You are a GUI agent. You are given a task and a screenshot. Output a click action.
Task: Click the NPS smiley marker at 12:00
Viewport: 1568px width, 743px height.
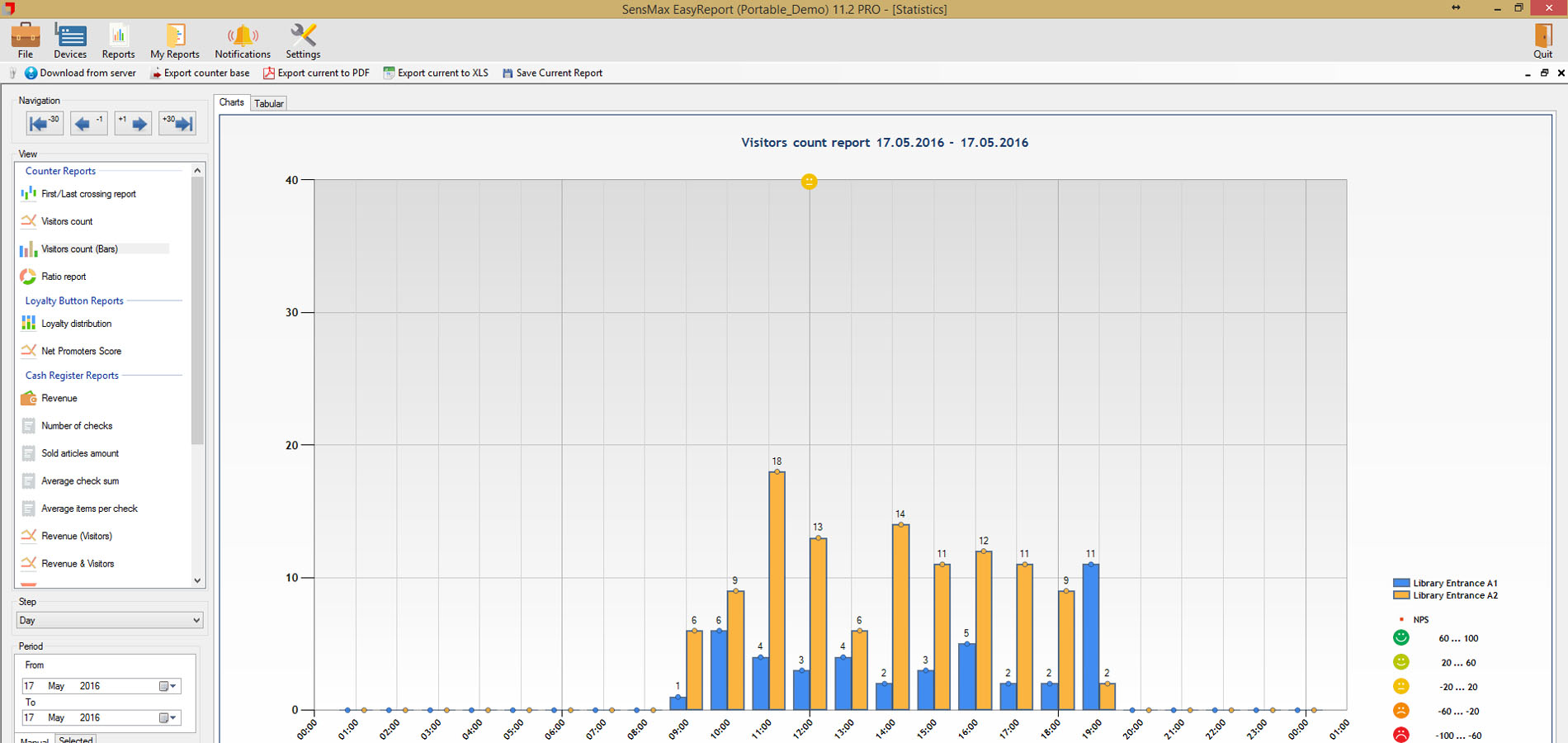click(x=810, y=182)
